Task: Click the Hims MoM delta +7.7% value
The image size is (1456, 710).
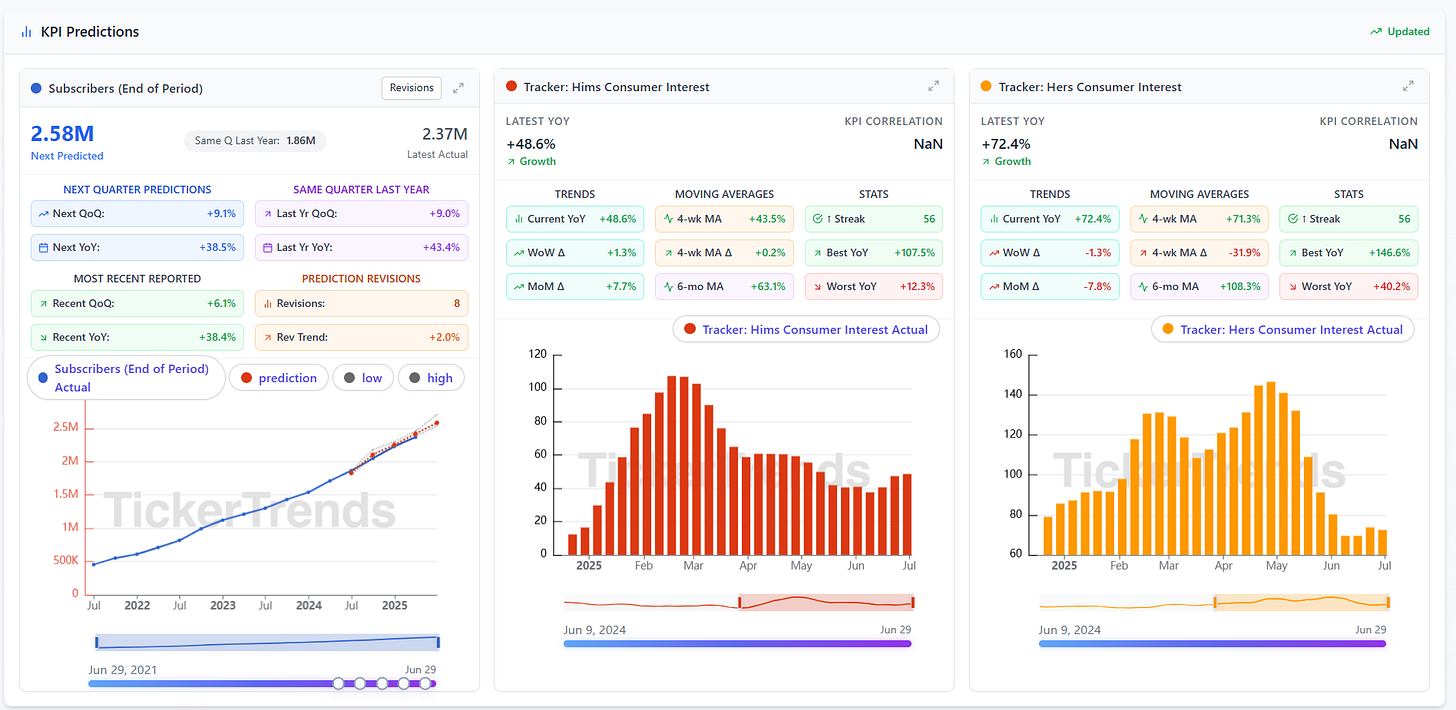Action: (621, 287)
